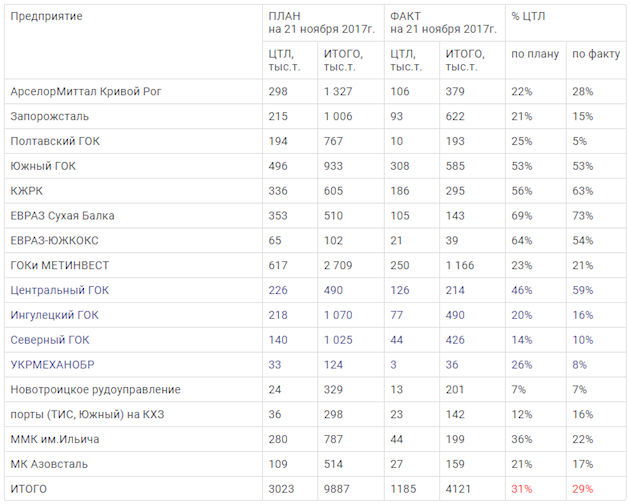The height and width of the screenshot is (504, 630).
Task: Select the Запорожсталь enterprise cell
Action: click(x=50, y=117)
